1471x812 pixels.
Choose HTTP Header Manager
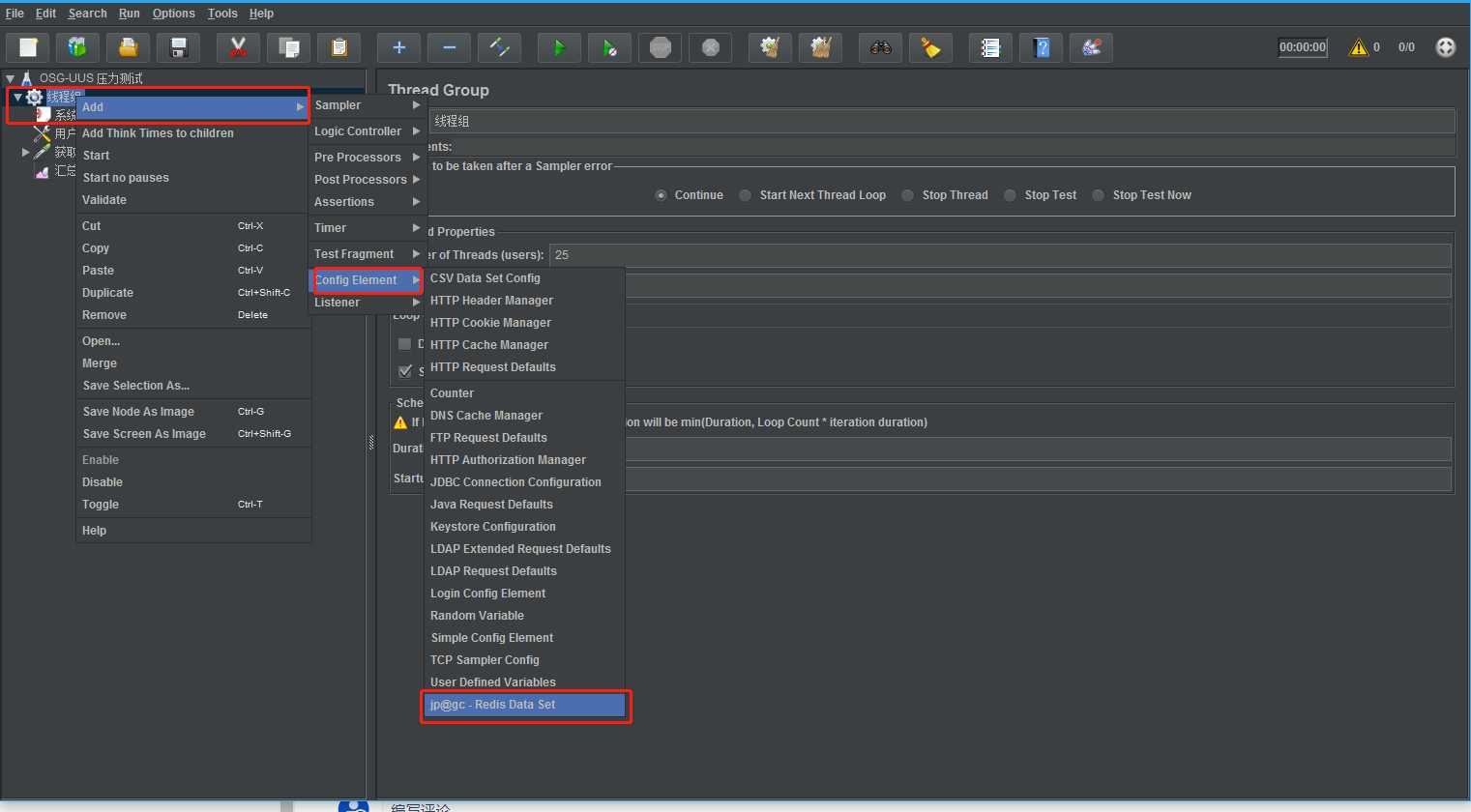coord(525,301)
